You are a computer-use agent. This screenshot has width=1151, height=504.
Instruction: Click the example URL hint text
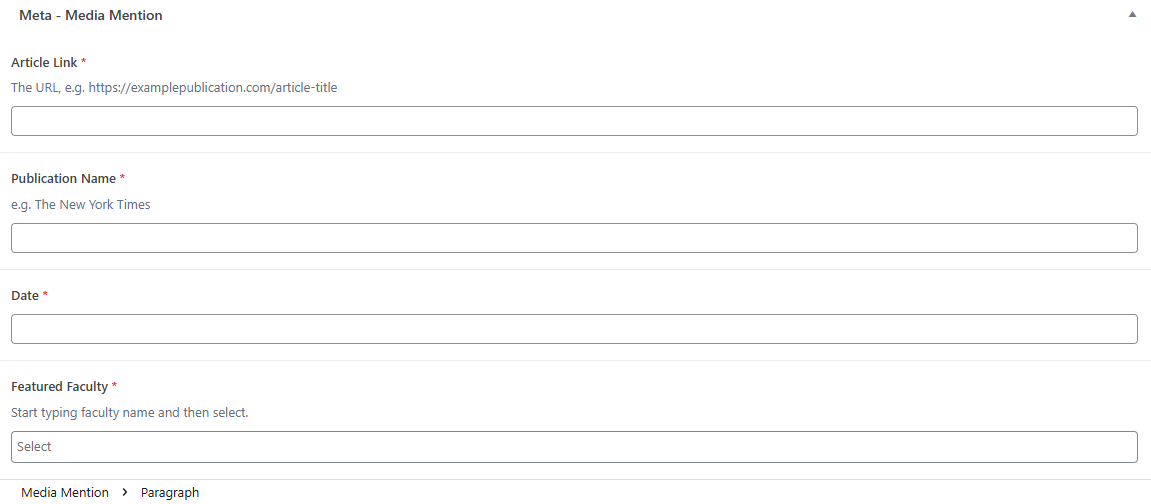coord(174,87)
